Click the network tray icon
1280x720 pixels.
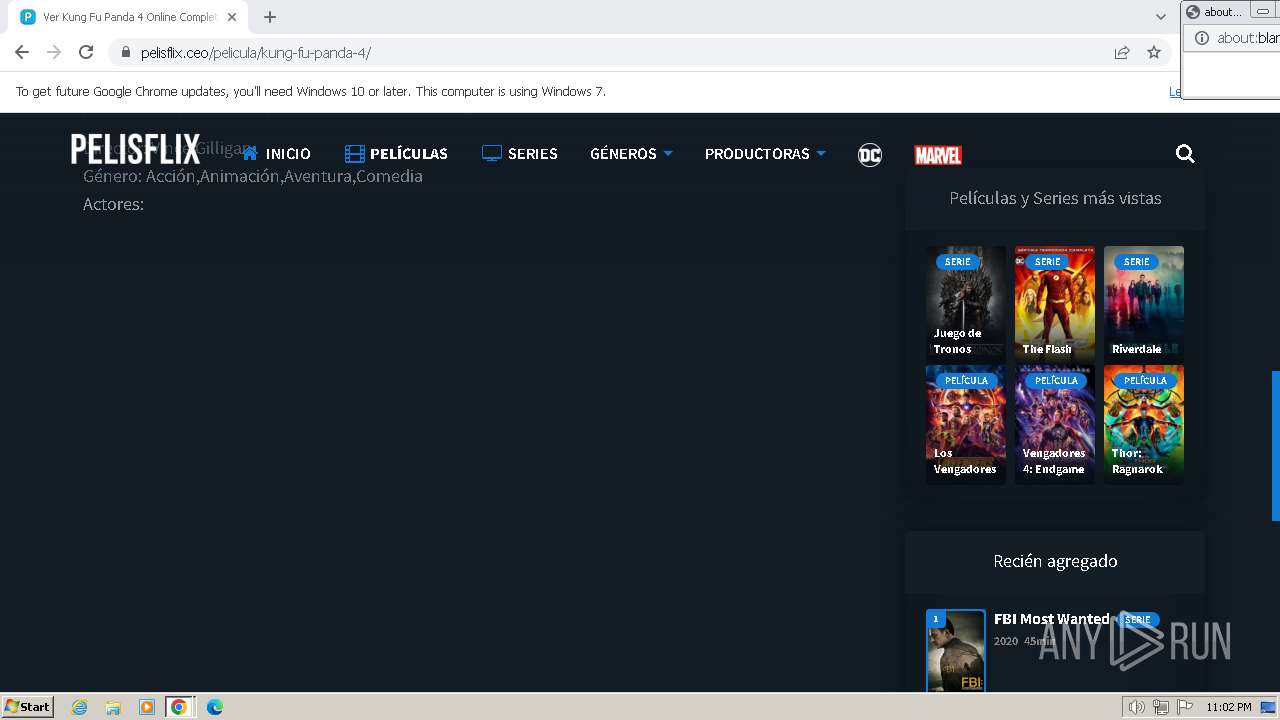[1161, 707]
